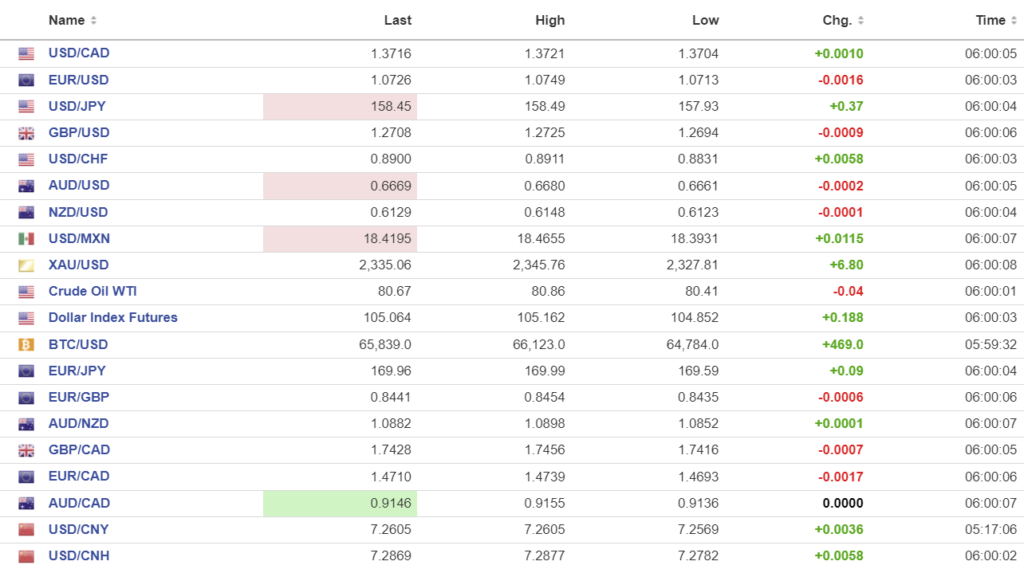Screen dimensions: 1024x569
Task: Open the Dollar Index Futures link
Action: (113, 318)
